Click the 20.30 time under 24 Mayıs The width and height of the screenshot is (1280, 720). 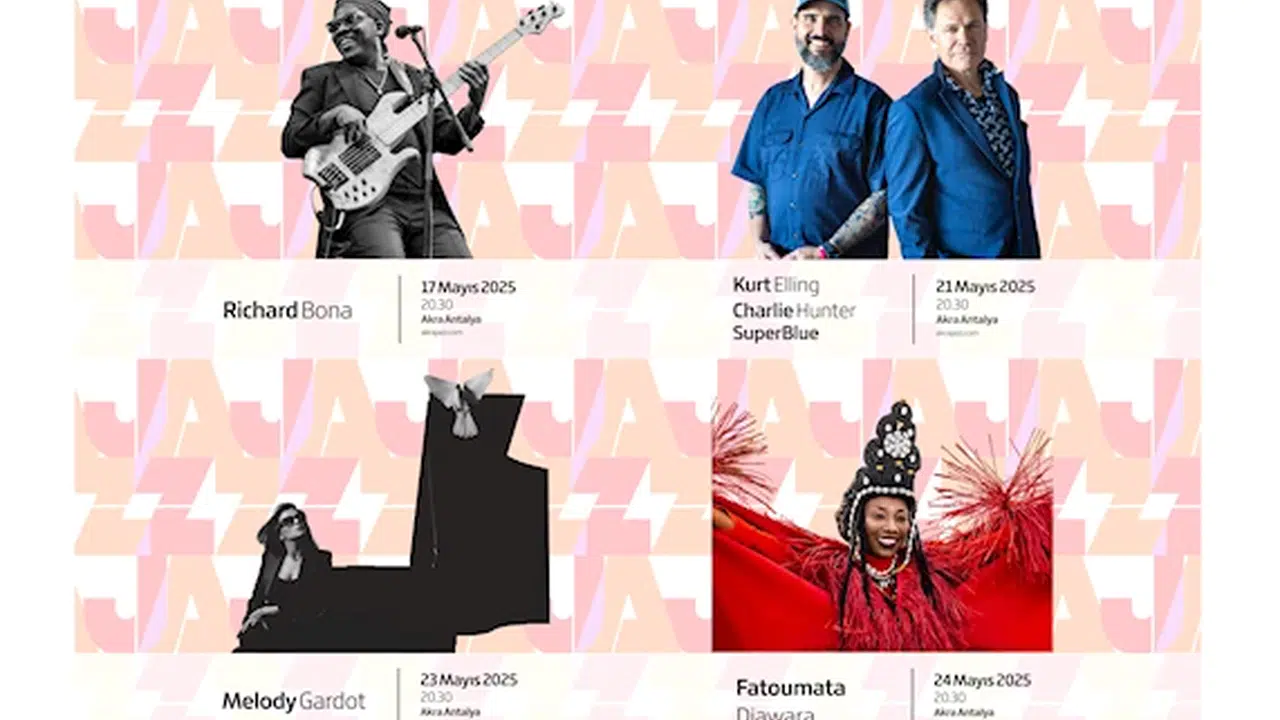pyautogui.click(x=950, y=697)
